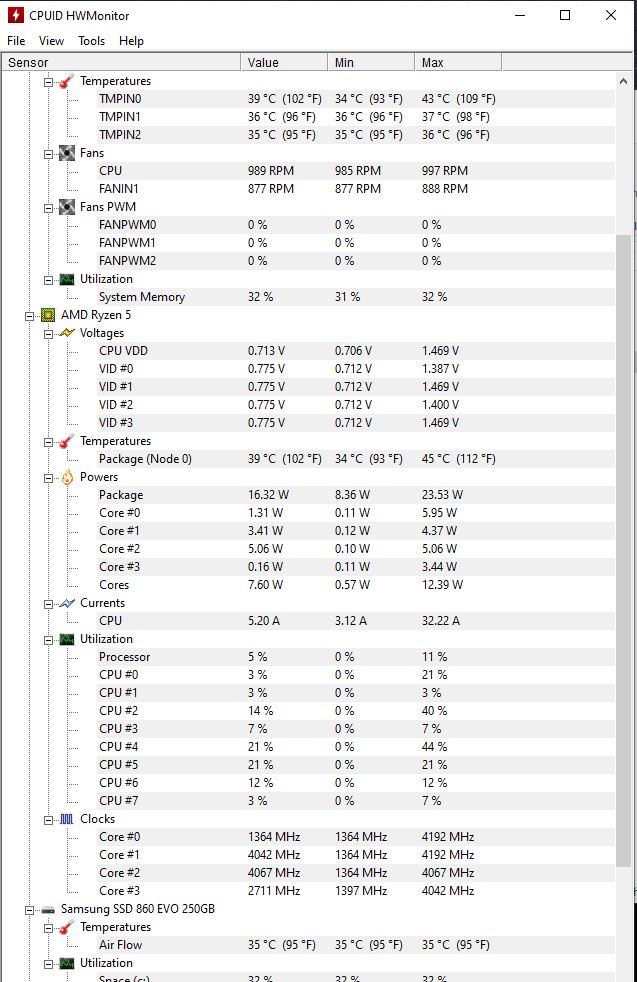Click the Samsung SSD 860 EVO drive icon
Screen dimensions: 637x982
point(48,909)
